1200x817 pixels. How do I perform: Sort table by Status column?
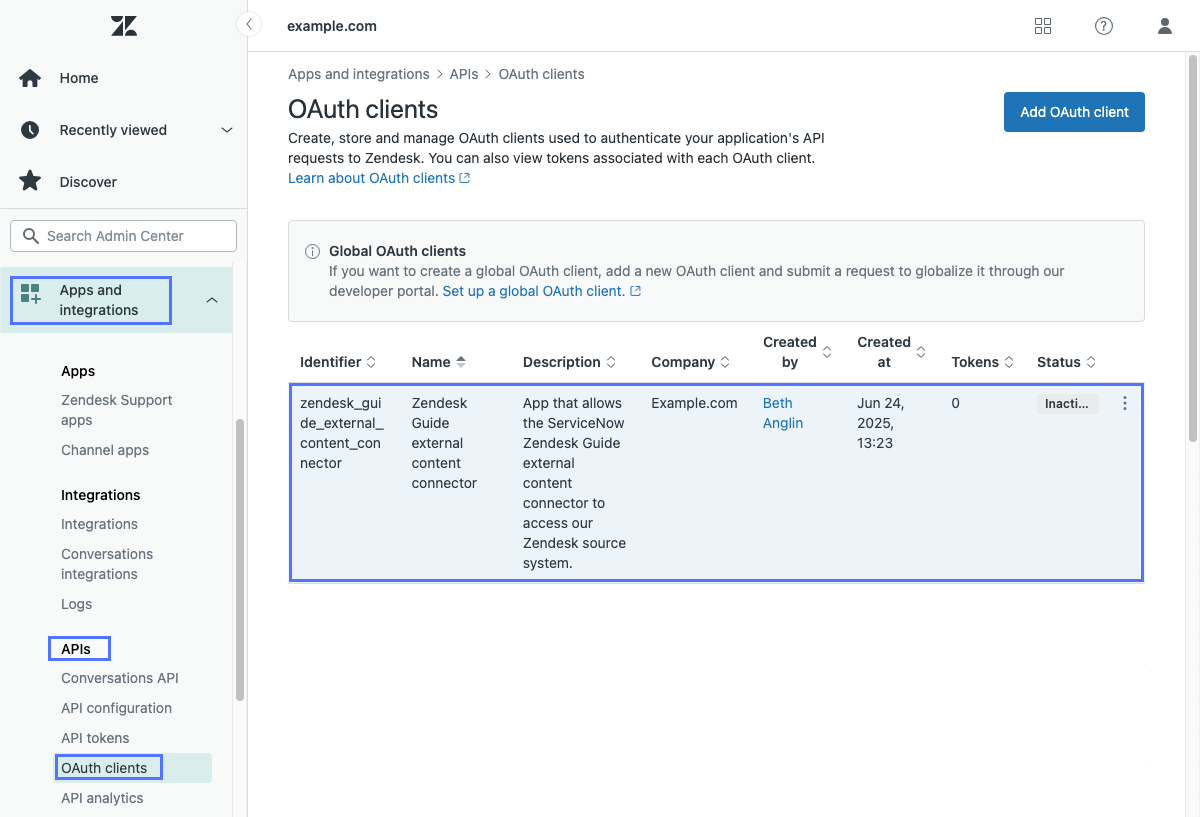[x=1066, y=362]
